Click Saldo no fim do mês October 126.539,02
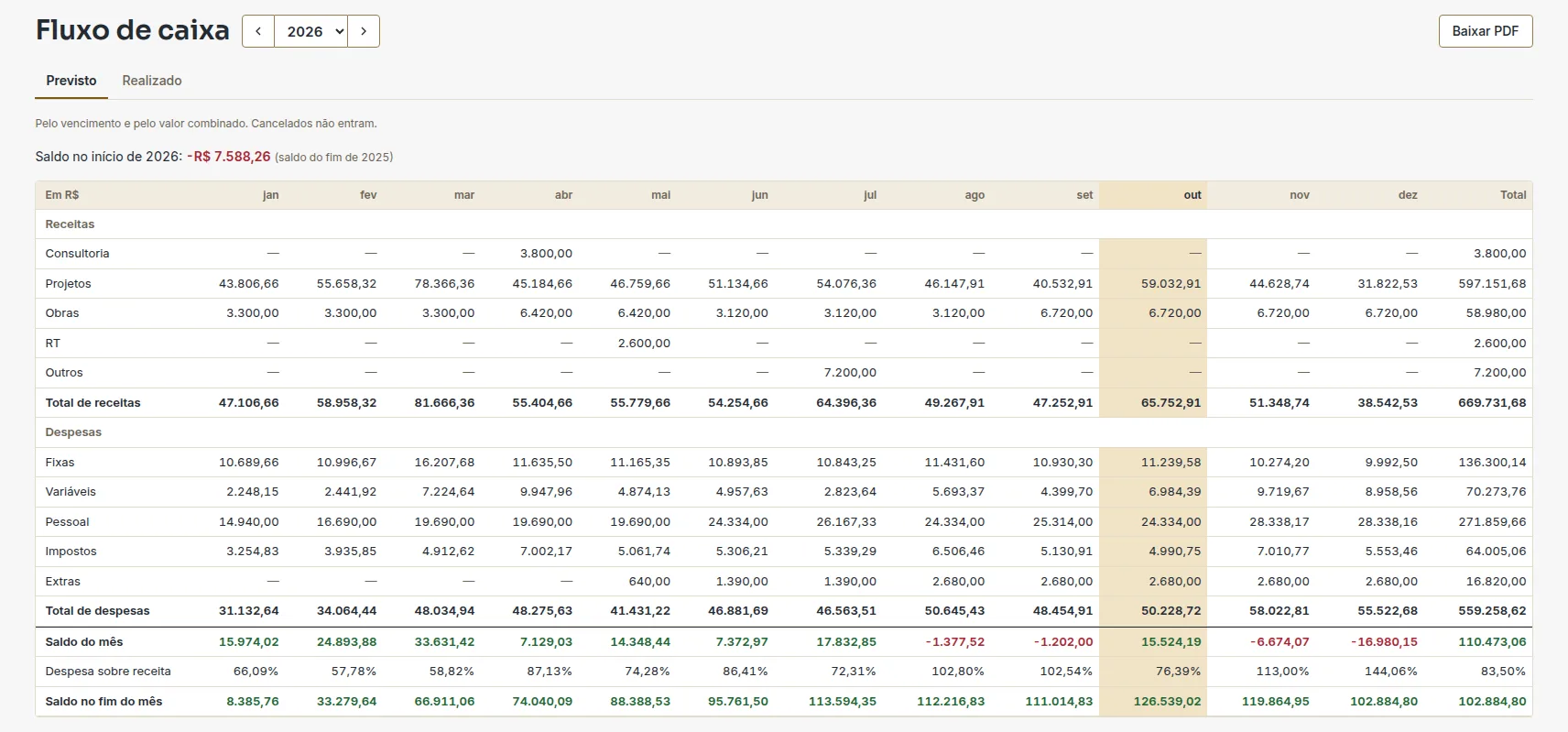The width and height of the screenshot is (1568, 732). pyautogui.click(x=1167, y=702)
